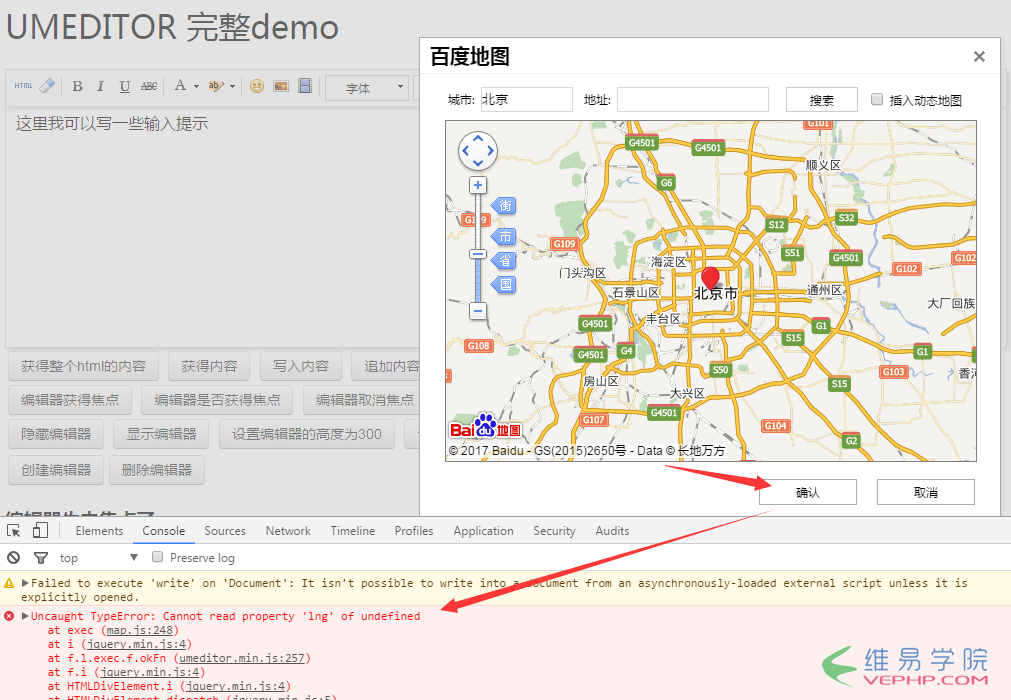Image resolution: width=1011 pixels, height=700 pixels.
Task: Collapse the Uncaught TypeError message
Action: [x=25, y=616]
